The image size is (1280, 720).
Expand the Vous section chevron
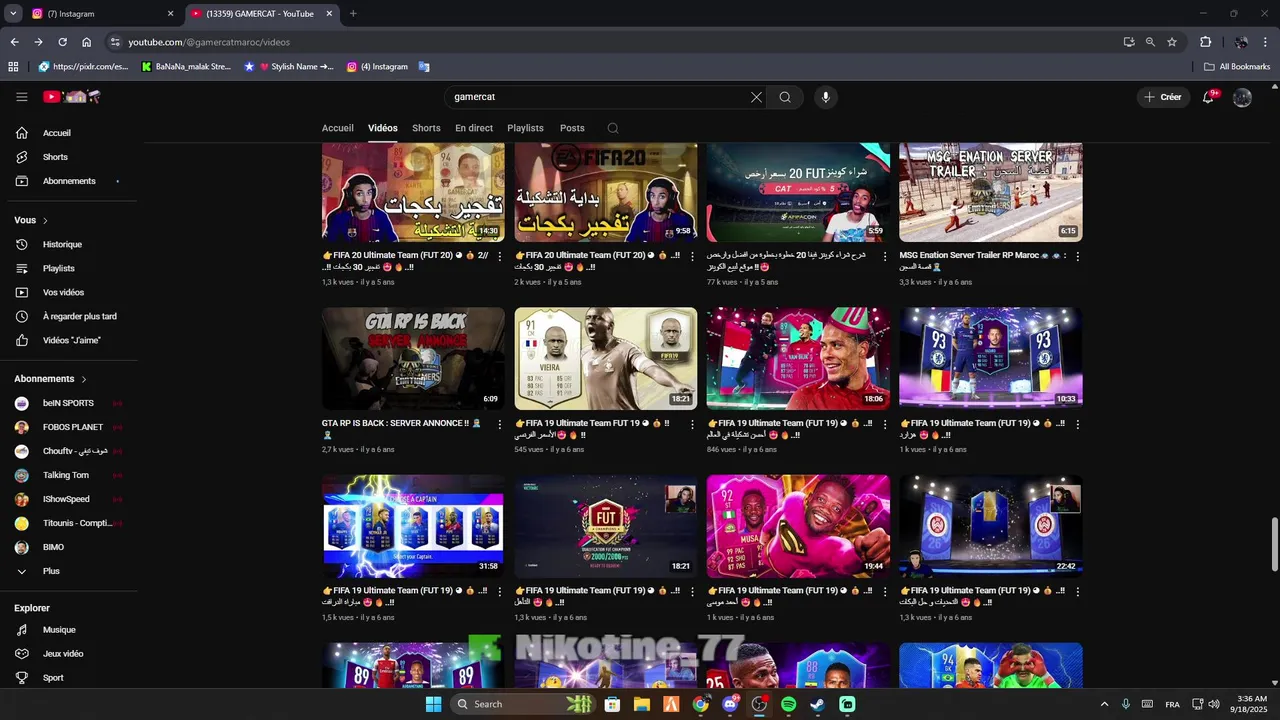(x=45, y=220)
